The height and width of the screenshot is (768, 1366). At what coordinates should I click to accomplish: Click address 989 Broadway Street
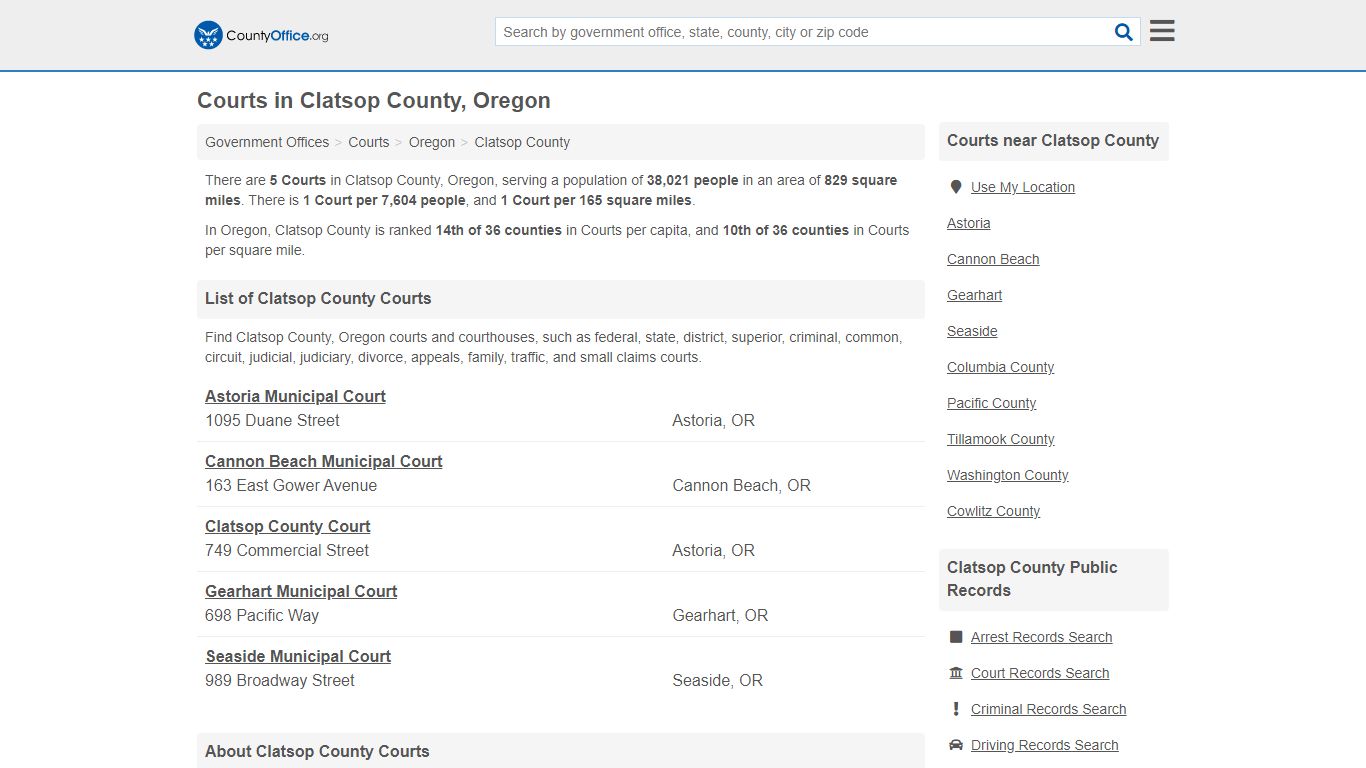point(280,681)
